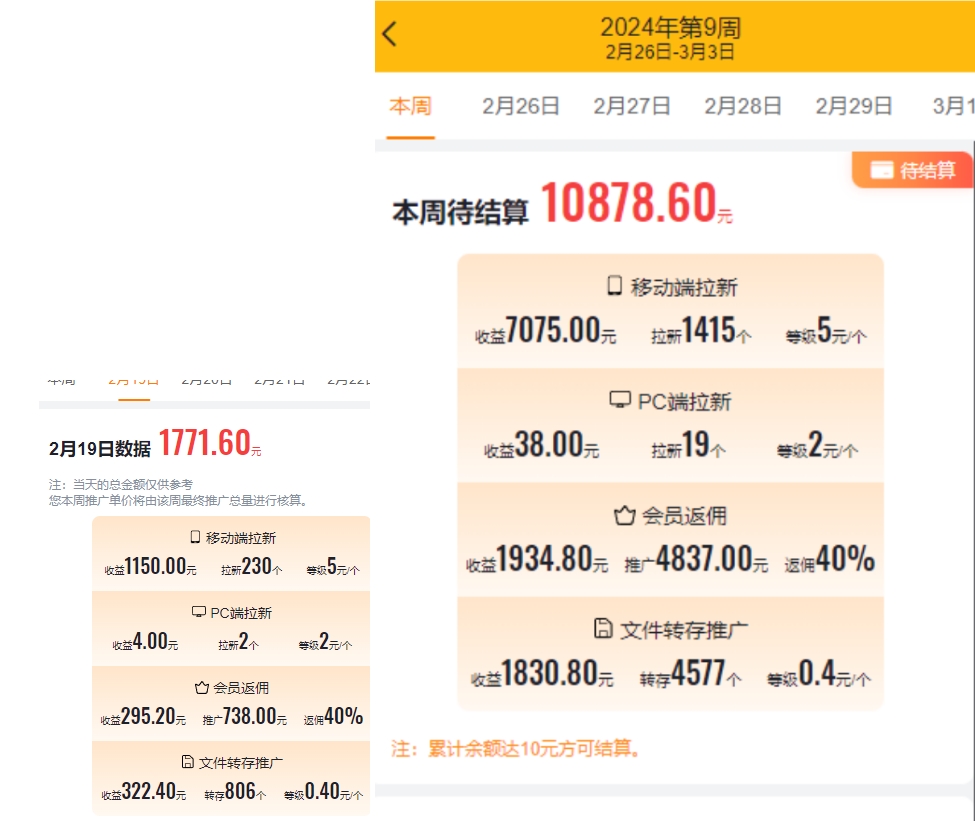Click the crown icon in the daily 会员返佣 card

(201, 687)
